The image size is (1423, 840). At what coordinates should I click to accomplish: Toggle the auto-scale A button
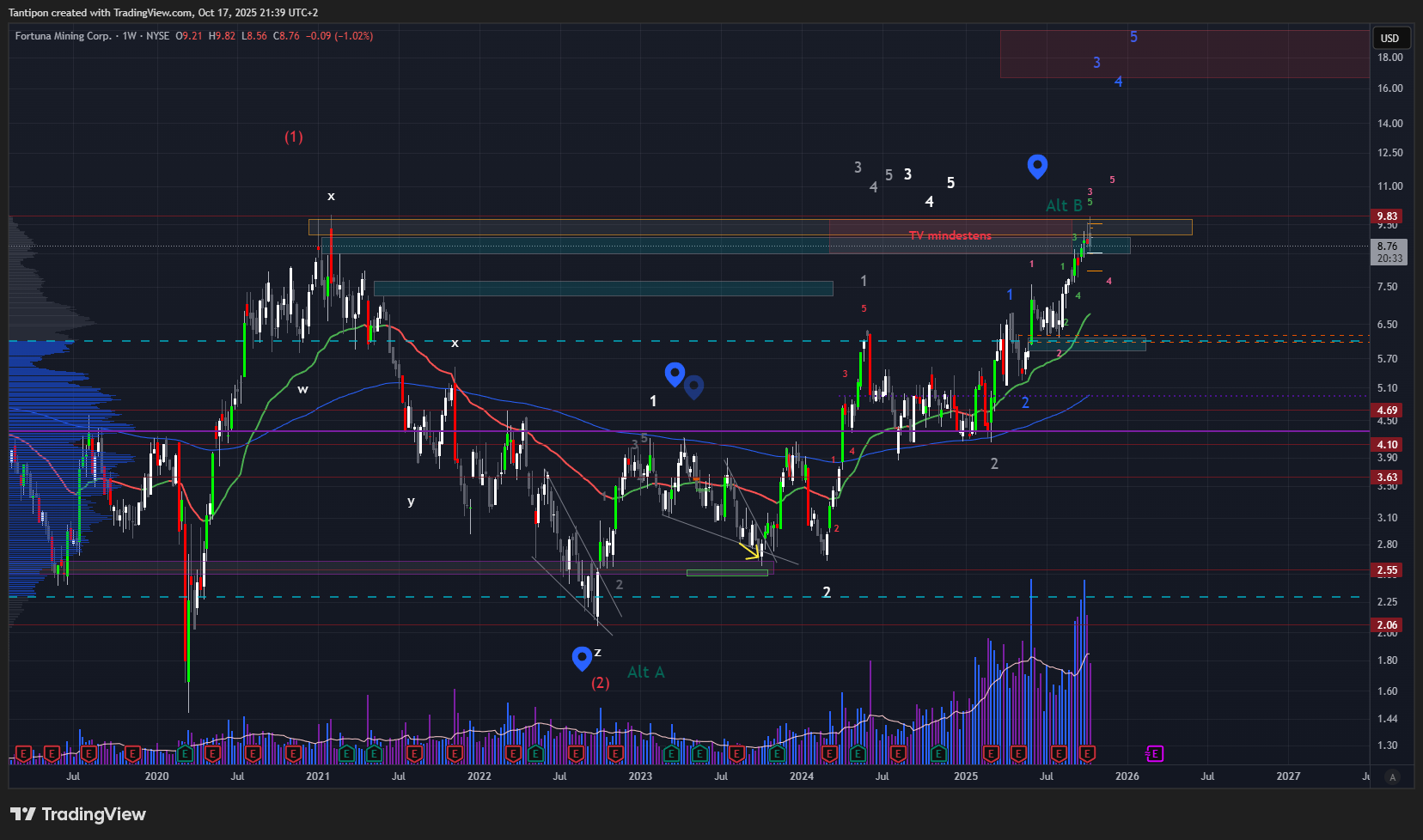(x=1393, y=776)
